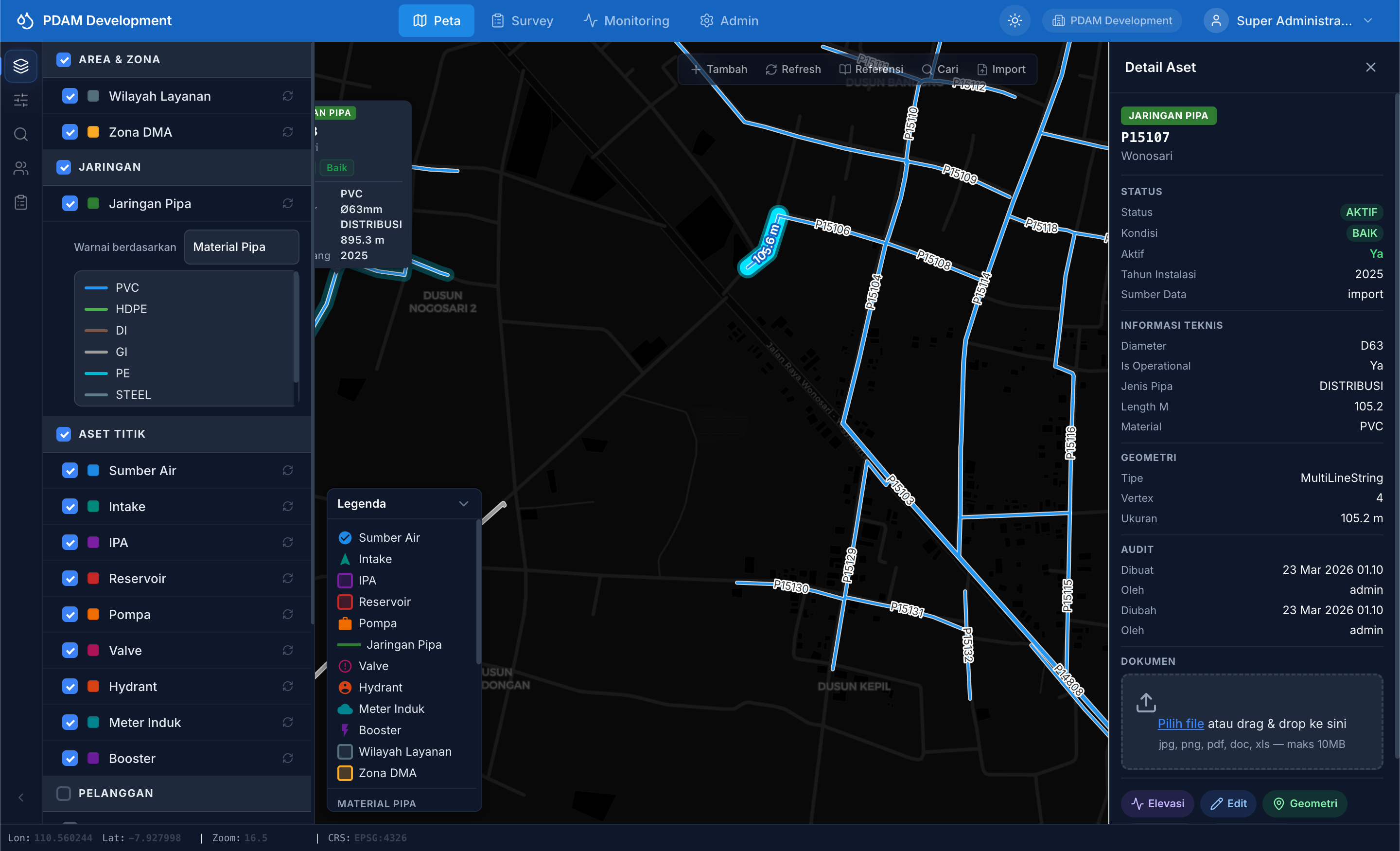Click Refresh in the map toolbar
The width and height of the screenshot is (1400, 851).
pyautogui.click(x=793, y=70)
